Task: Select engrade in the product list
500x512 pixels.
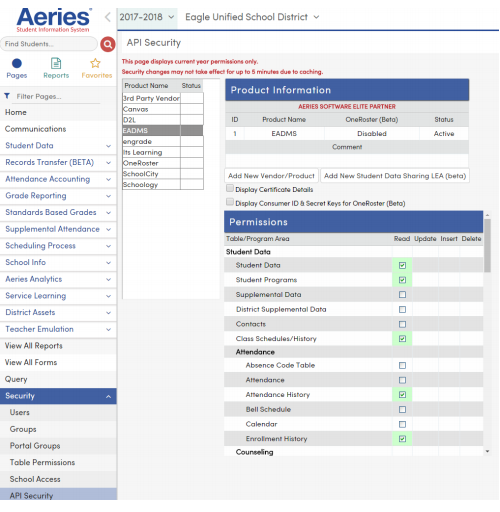Action: tap(163, 142)
